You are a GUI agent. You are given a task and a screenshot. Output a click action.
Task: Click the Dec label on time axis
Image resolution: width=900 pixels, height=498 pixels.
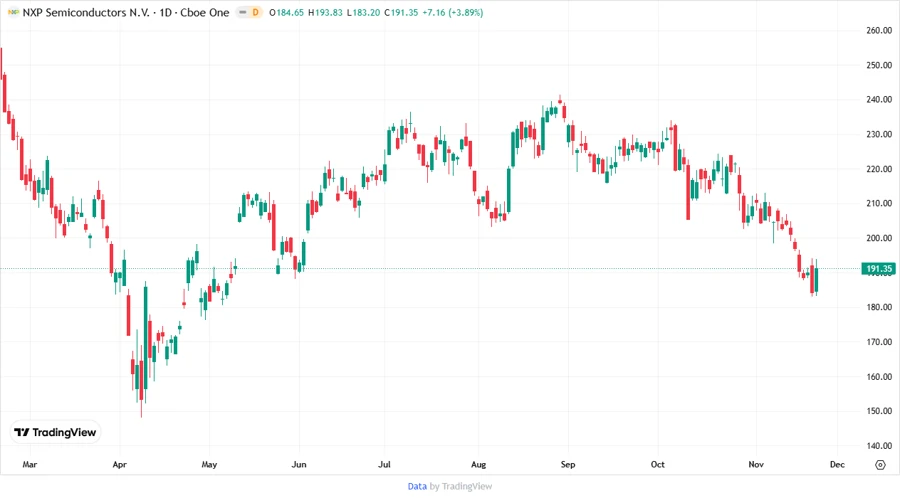[x=837, y=464]
